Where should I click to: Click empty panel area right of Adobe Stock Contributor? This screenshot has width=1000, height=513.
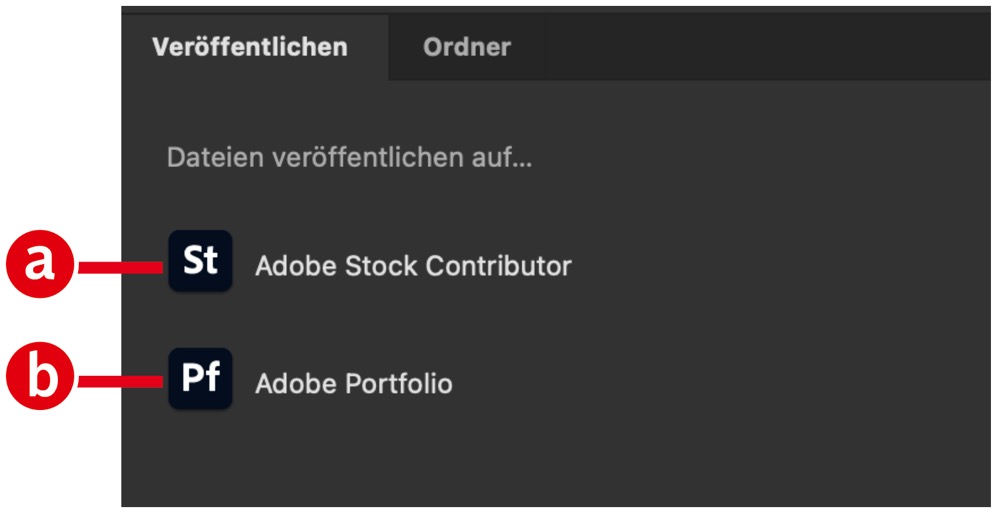(780, 267)
